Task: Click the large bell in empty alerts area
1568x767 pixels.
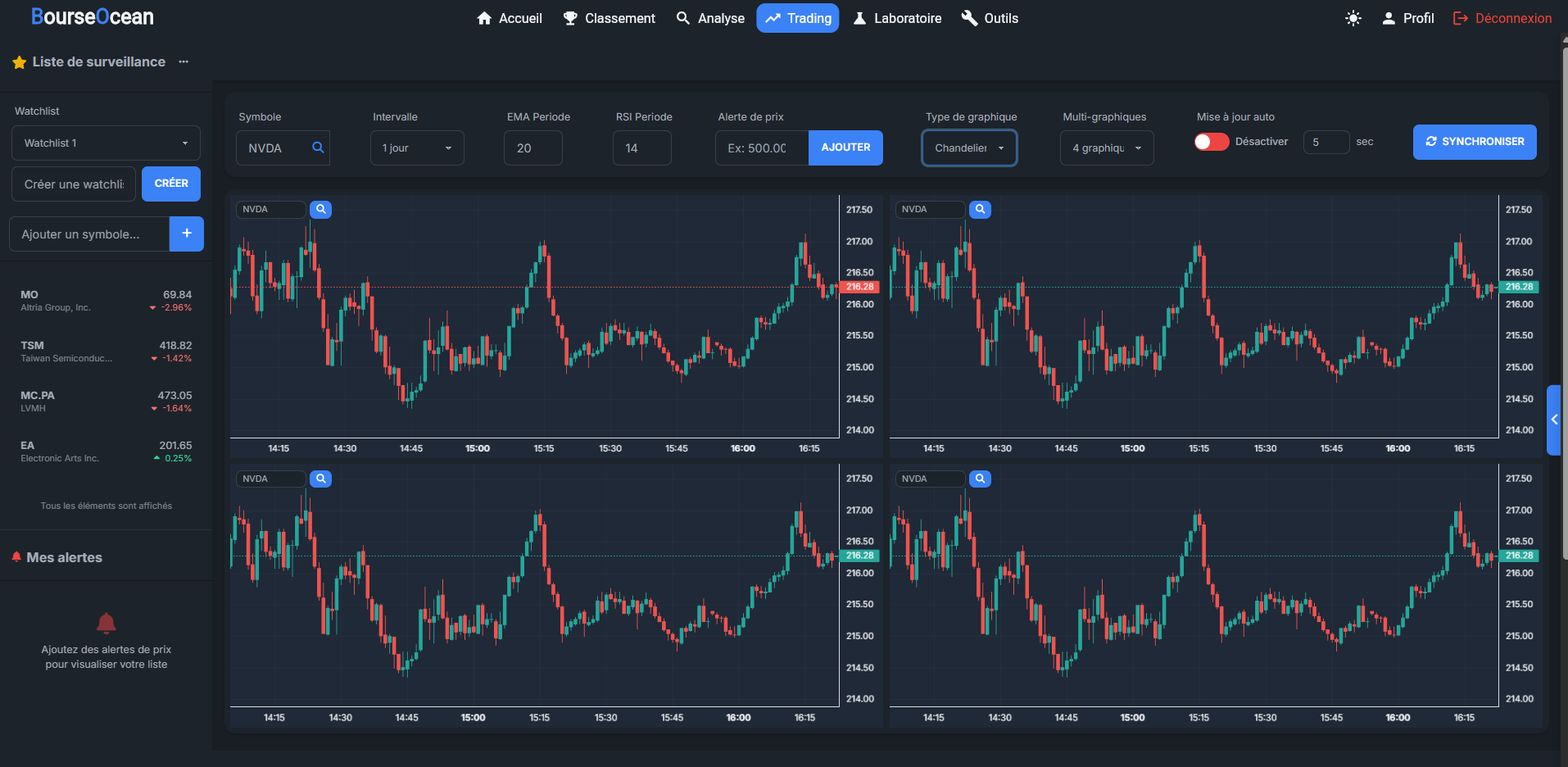Action: pyautogui.click(x=106, y=624)
